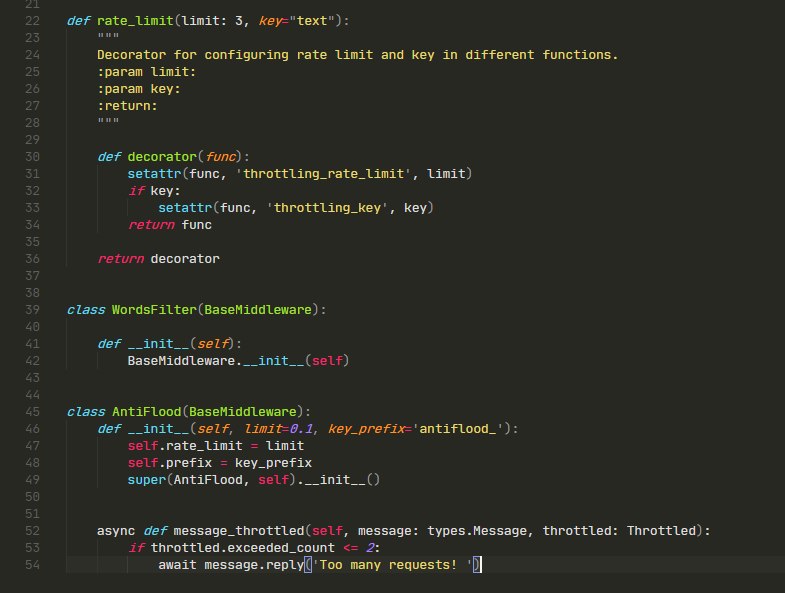The image size is (785, 593).
Task: Click line number 45 in the gutter
Action: point(33,412)
